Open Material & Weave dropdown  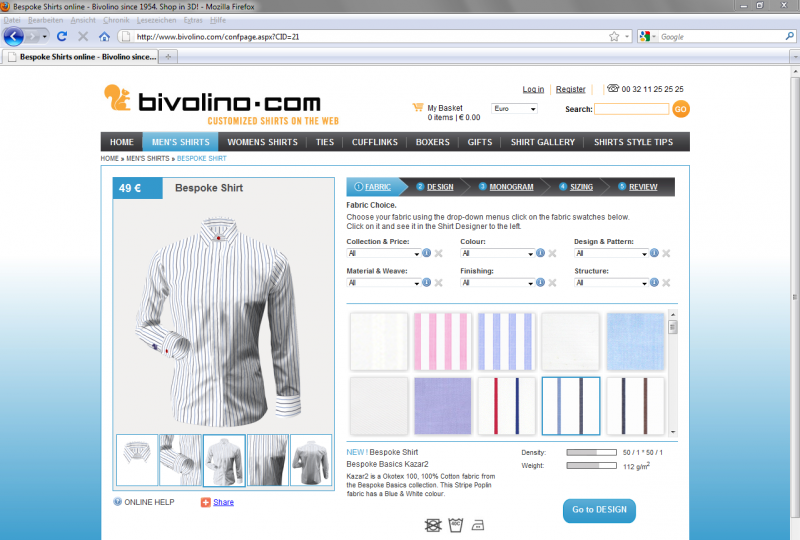click(384, 283)
